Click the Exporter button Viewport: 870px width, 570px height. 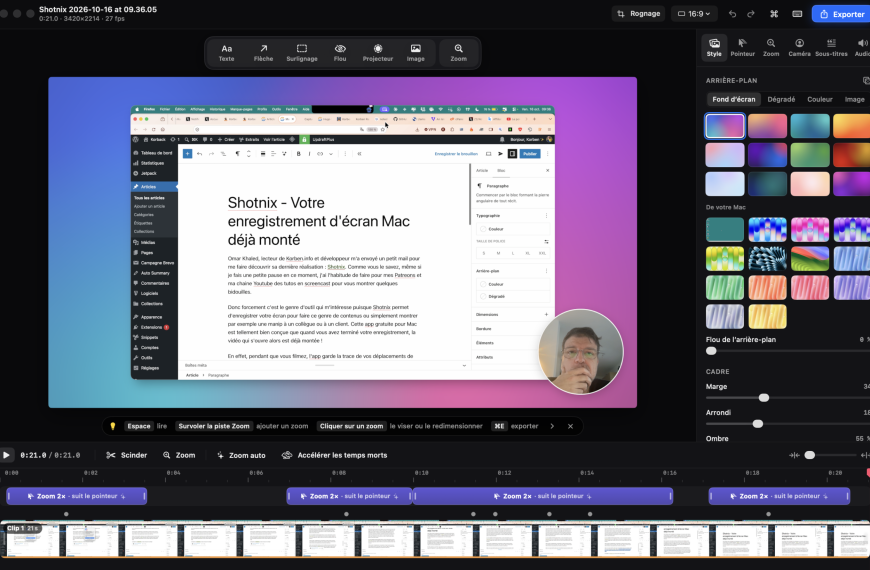[x=842, y=14]
